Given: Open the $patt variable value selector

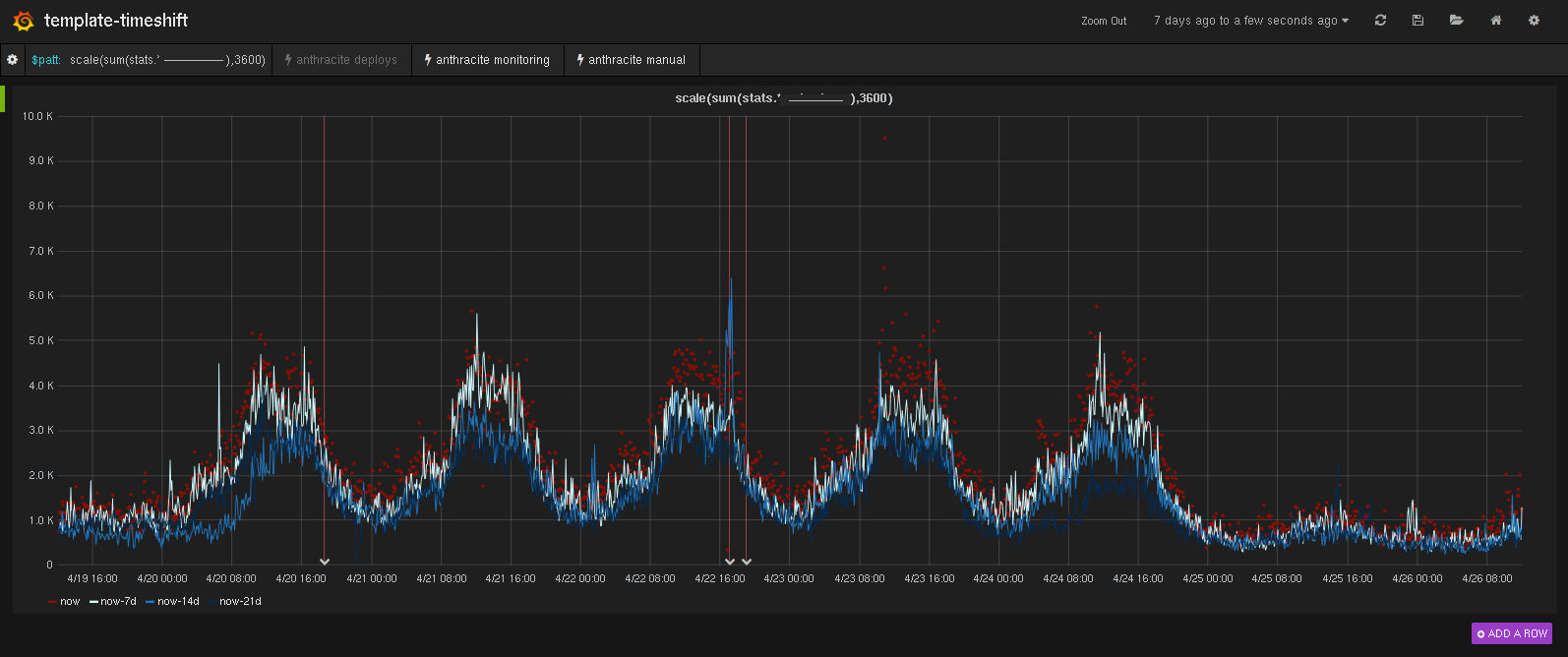Looking at the screenshot, I should 167,60.
